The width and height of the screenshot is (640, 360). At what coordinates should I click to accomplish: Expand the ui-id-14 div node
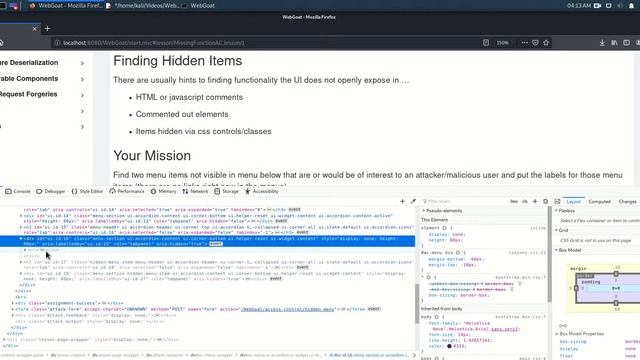tap(21, 216)
